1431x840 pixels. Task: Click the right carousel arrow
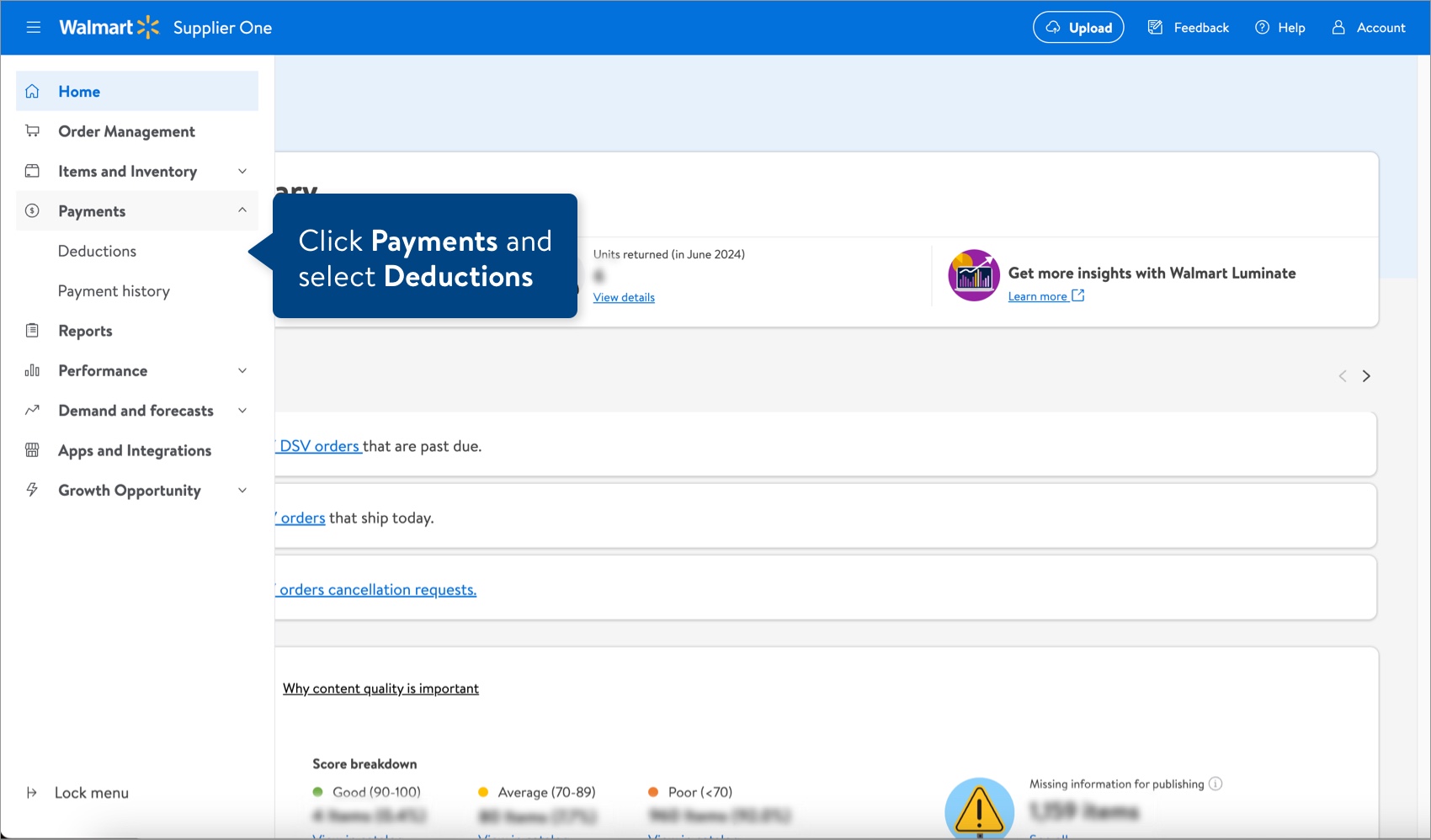[x=1366, y=375]
